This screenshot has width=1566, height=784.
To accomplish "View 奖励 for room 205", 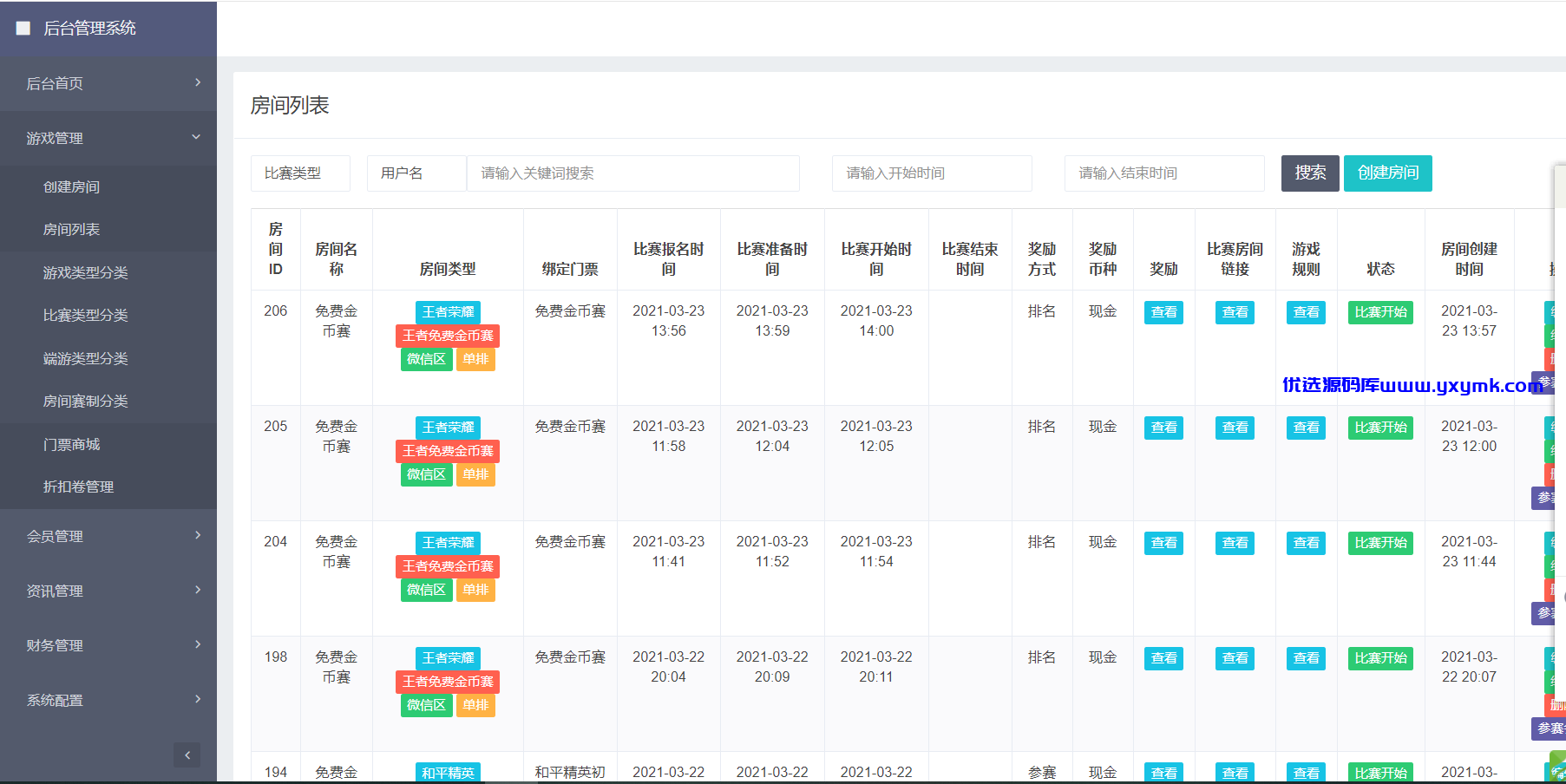I will [x=1163, y=428].
